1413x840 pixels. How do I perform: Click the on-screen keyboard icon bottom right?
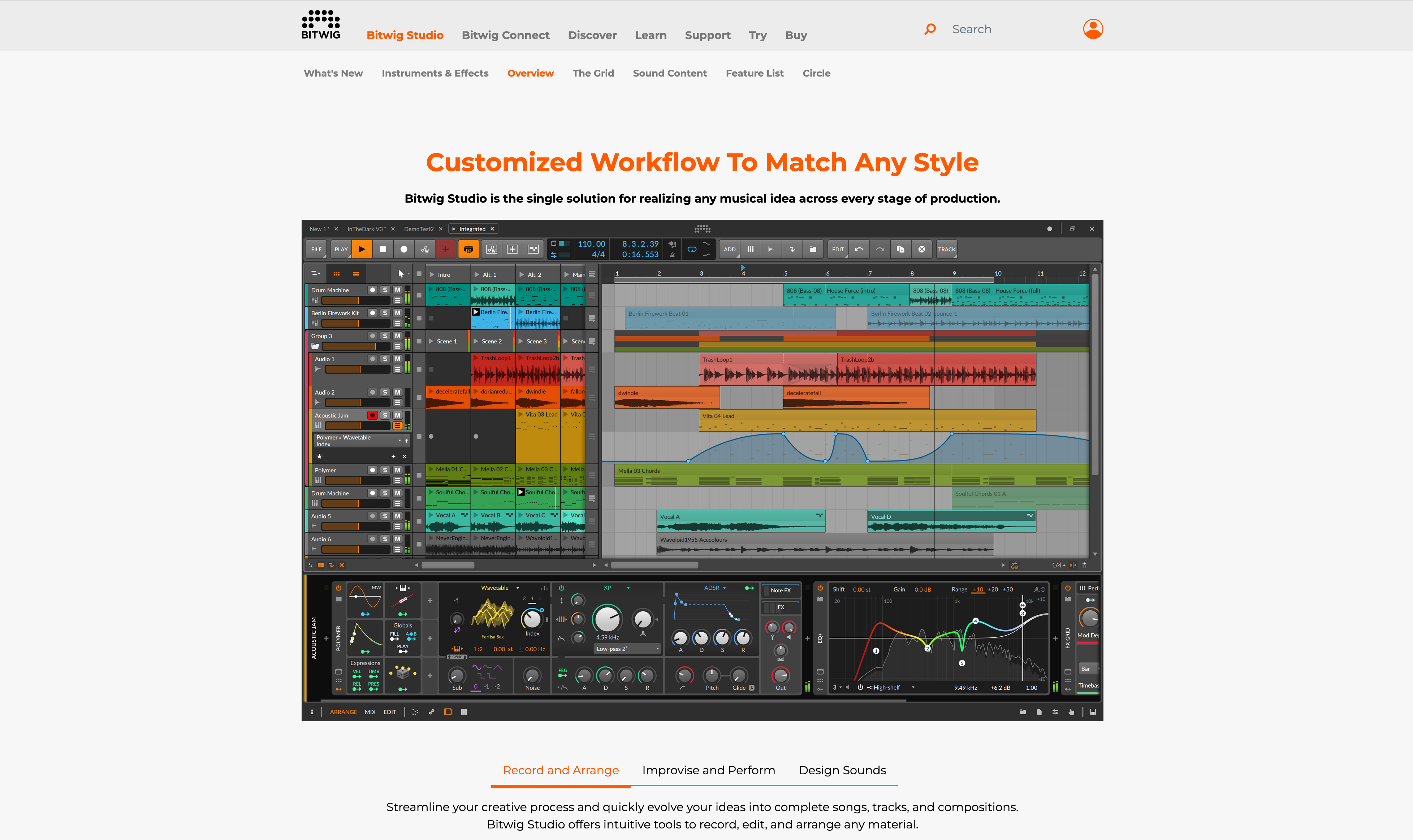(x=1093, y=712)
